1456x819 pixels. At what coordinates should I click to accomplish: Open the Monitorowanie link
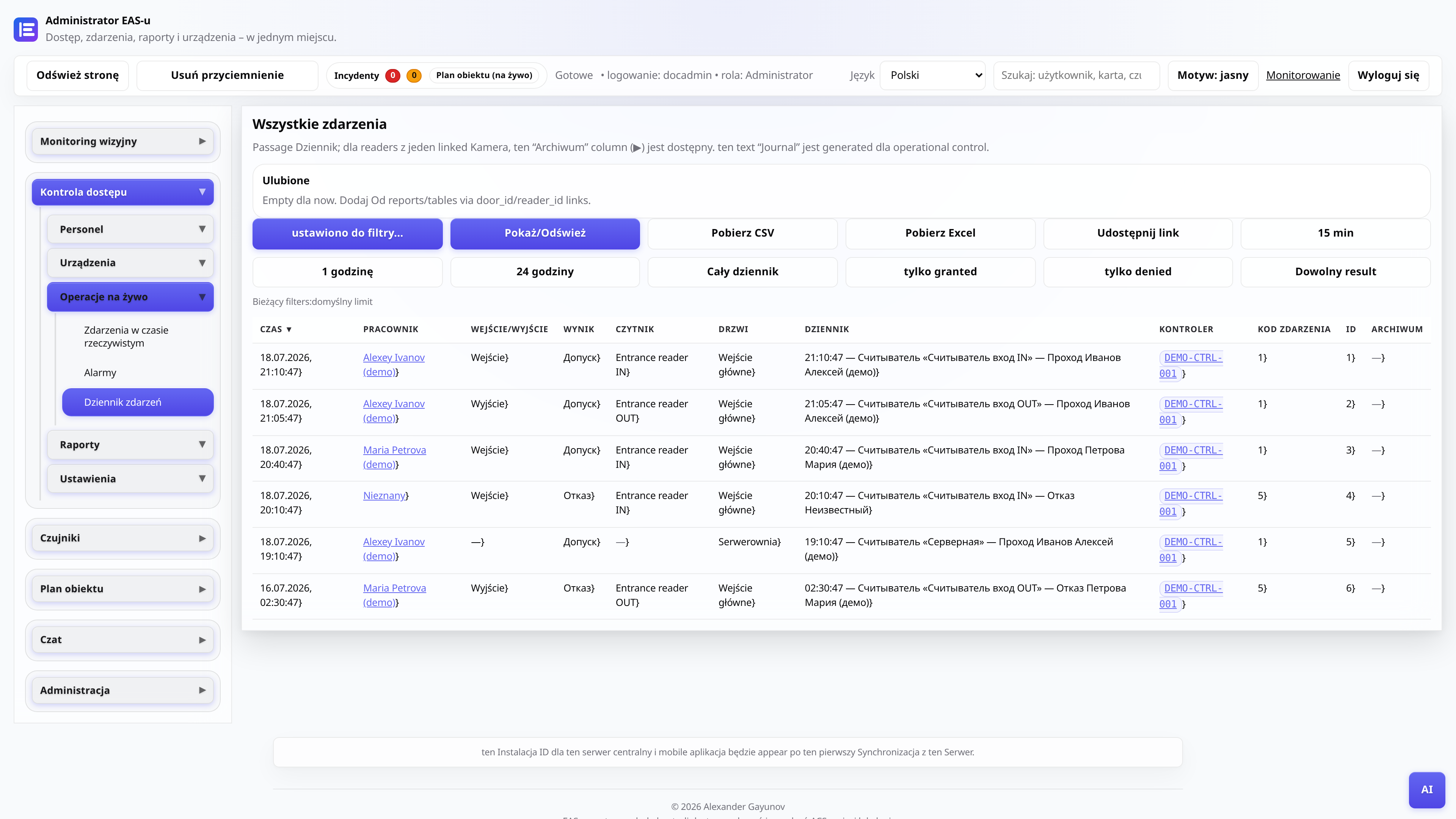click(x=1303, y=75)
